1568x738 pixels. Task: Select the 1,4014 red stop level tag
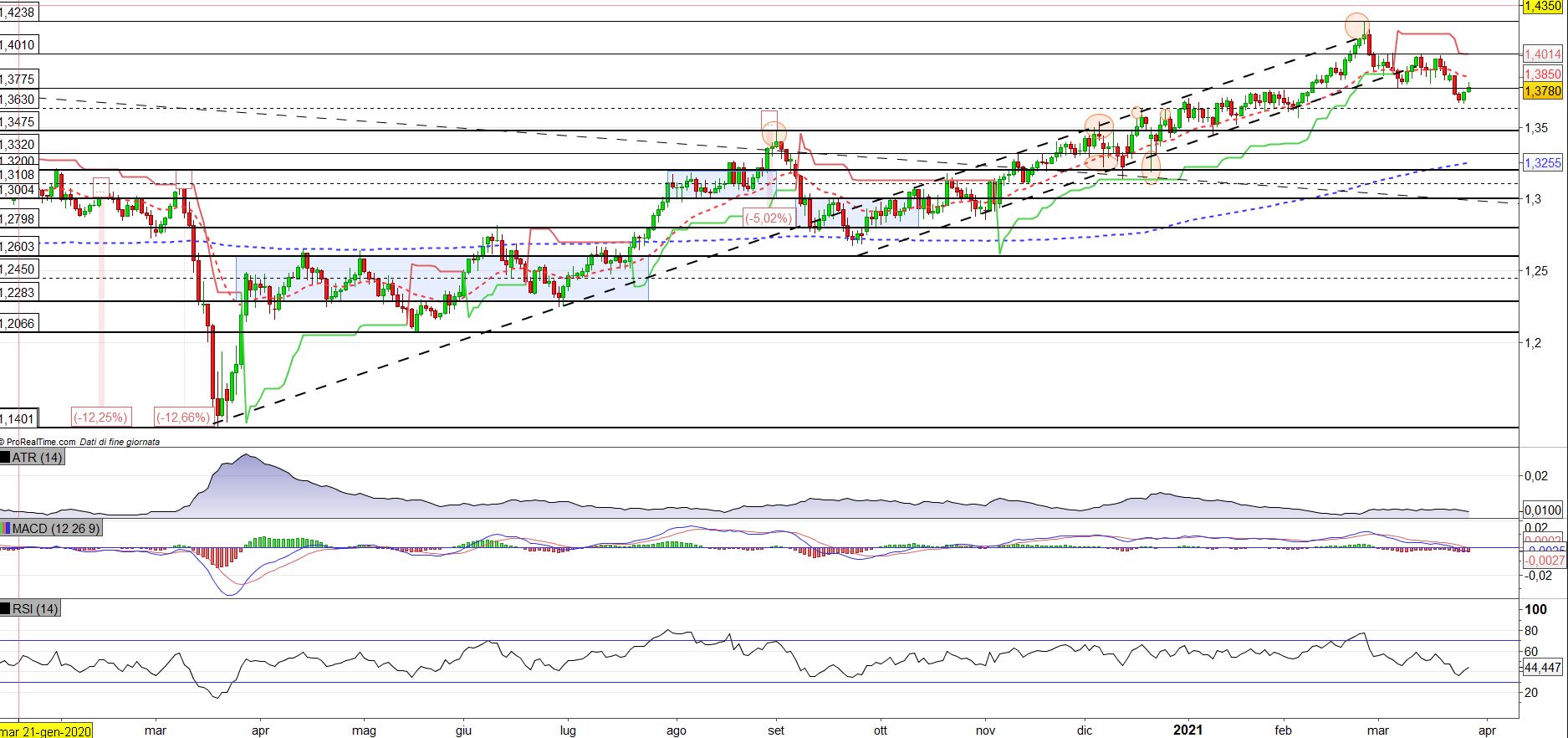point(1543,54)
